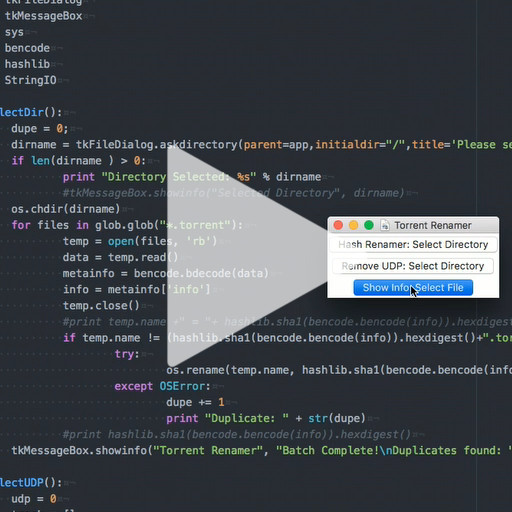
Task: Click the udp = 0 assignment line
Action: (34, 499)
